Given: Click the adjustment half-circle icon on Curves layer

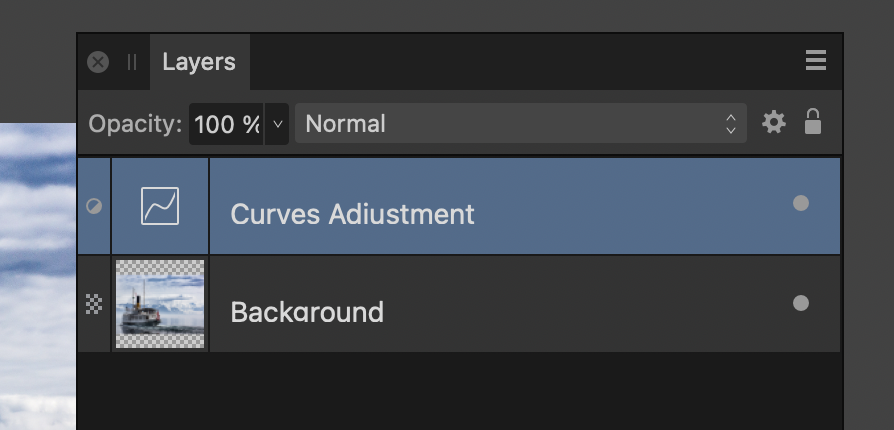Looking at the screenshot, I should point(94,206).
